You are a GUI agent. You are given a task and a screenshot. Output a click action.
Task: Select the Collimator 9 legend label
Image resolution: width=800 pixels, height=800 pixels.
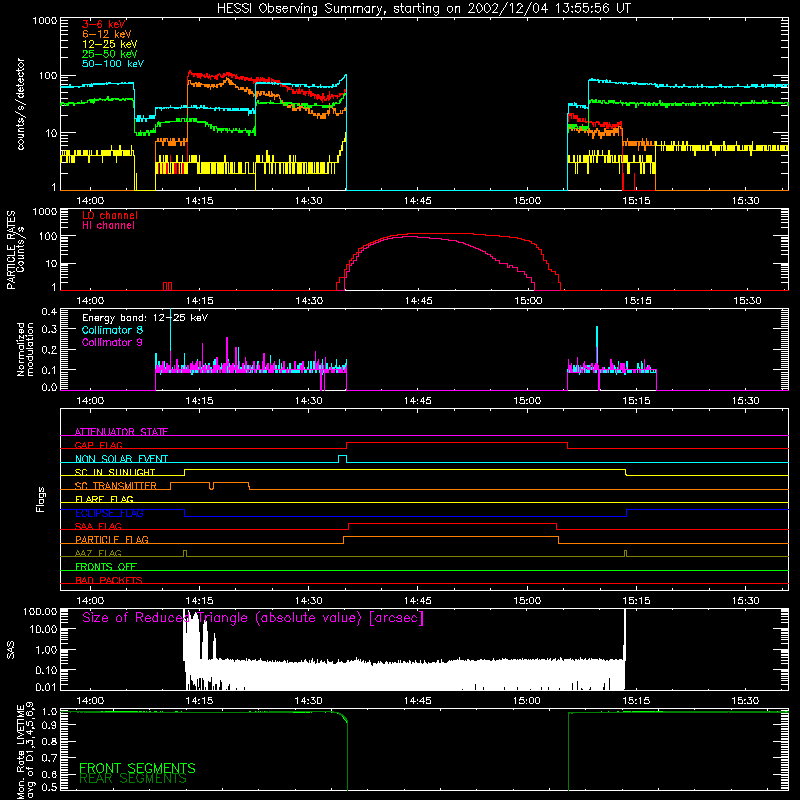pos(112,342)
